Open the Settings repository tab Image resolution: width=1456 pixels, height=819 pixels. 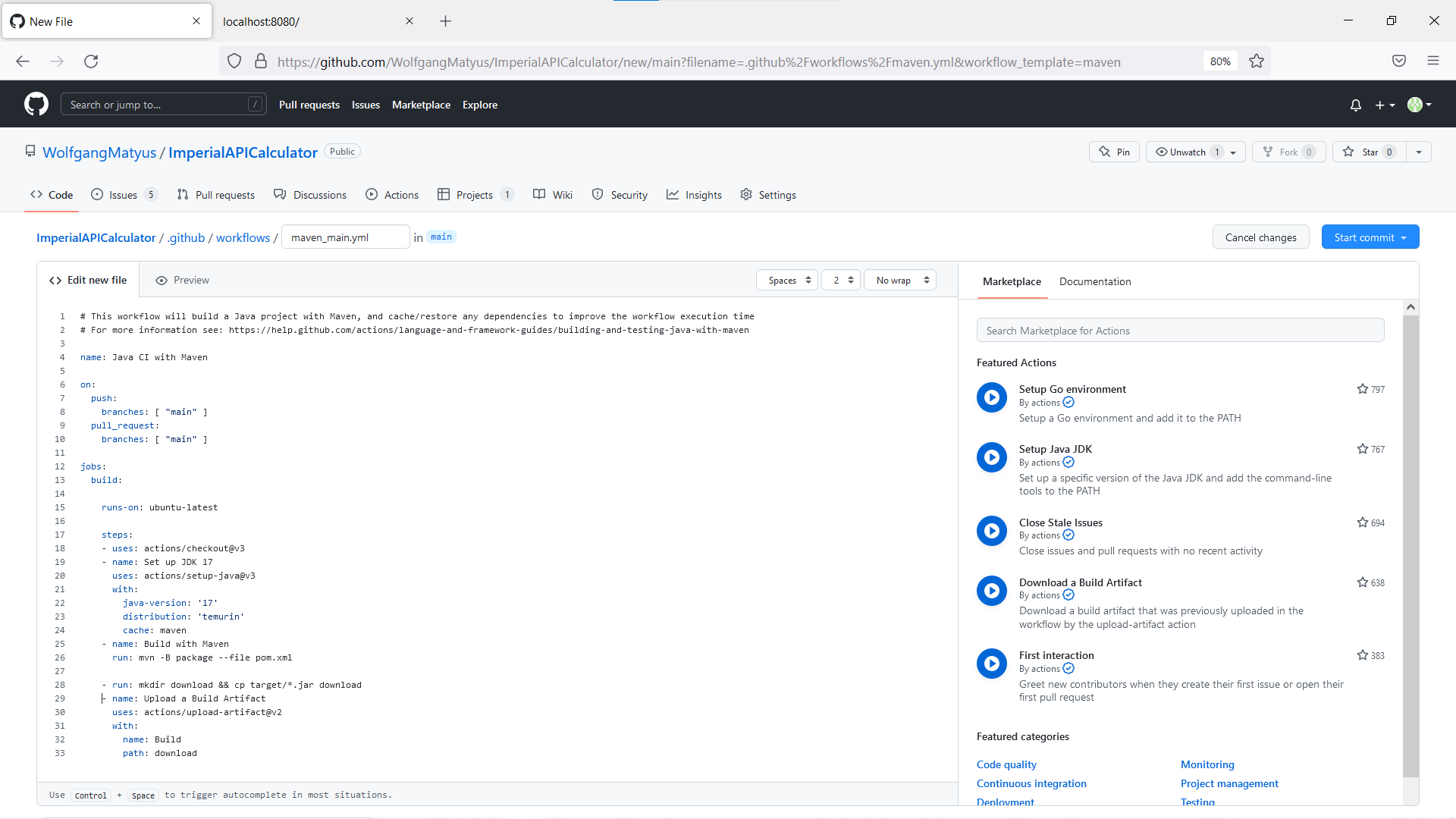(768, 195)
